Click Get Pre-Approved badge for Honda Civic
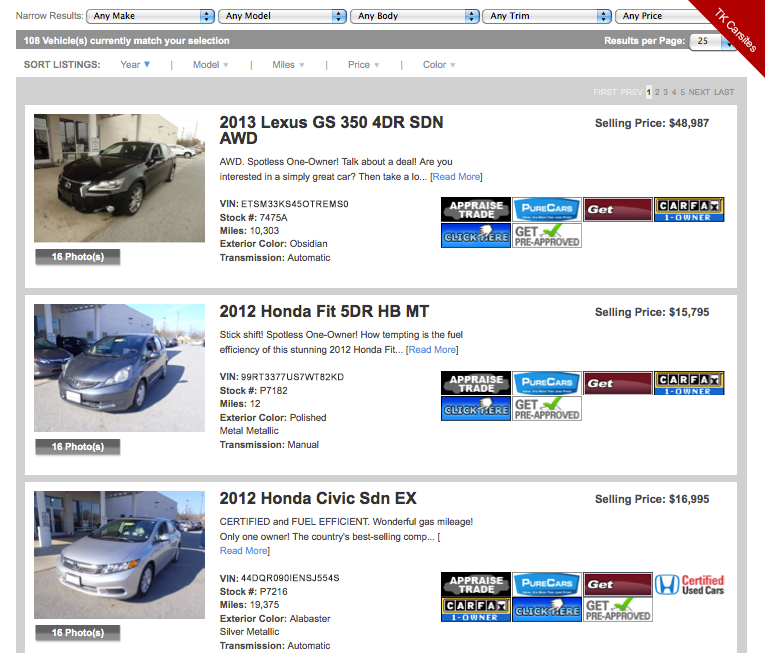The width and height of the screenshot is (765, 653). pyautogui.click(x=618, y=610)
